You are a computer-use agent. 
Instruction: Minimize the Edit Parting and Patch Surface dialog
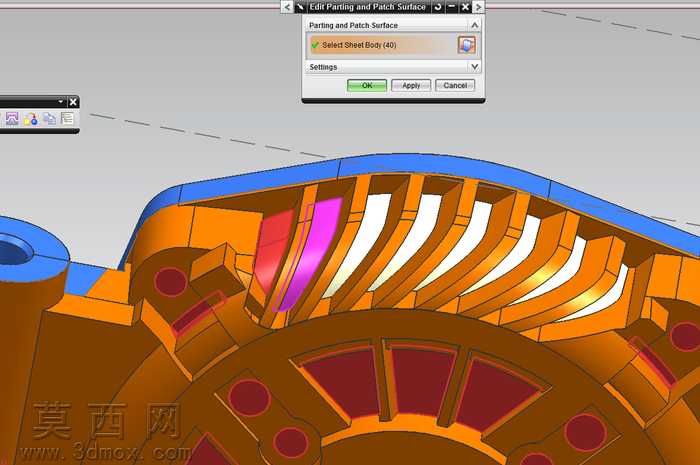tap(452, 7)
